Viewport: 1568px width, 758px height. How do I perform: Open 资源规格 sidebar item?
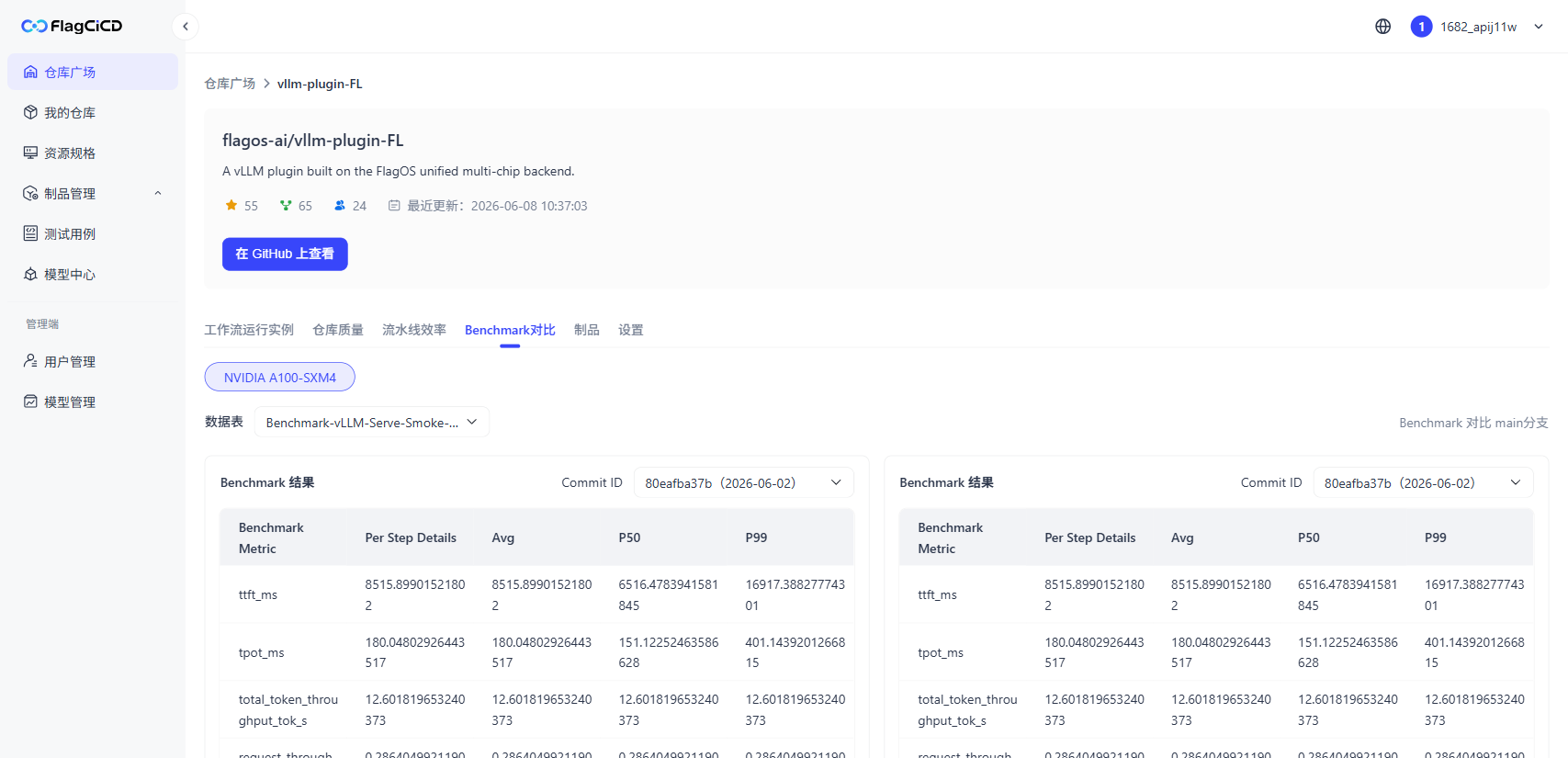93,153
